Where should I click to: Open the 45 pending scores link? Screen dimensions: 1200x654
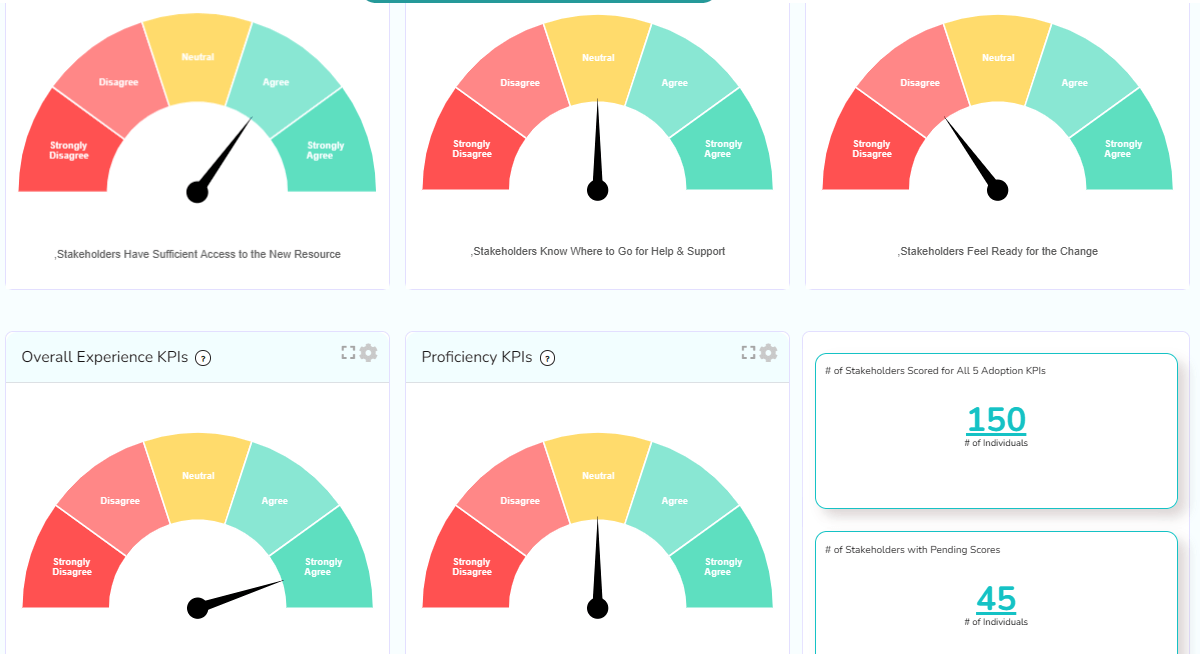coord(996,596)
